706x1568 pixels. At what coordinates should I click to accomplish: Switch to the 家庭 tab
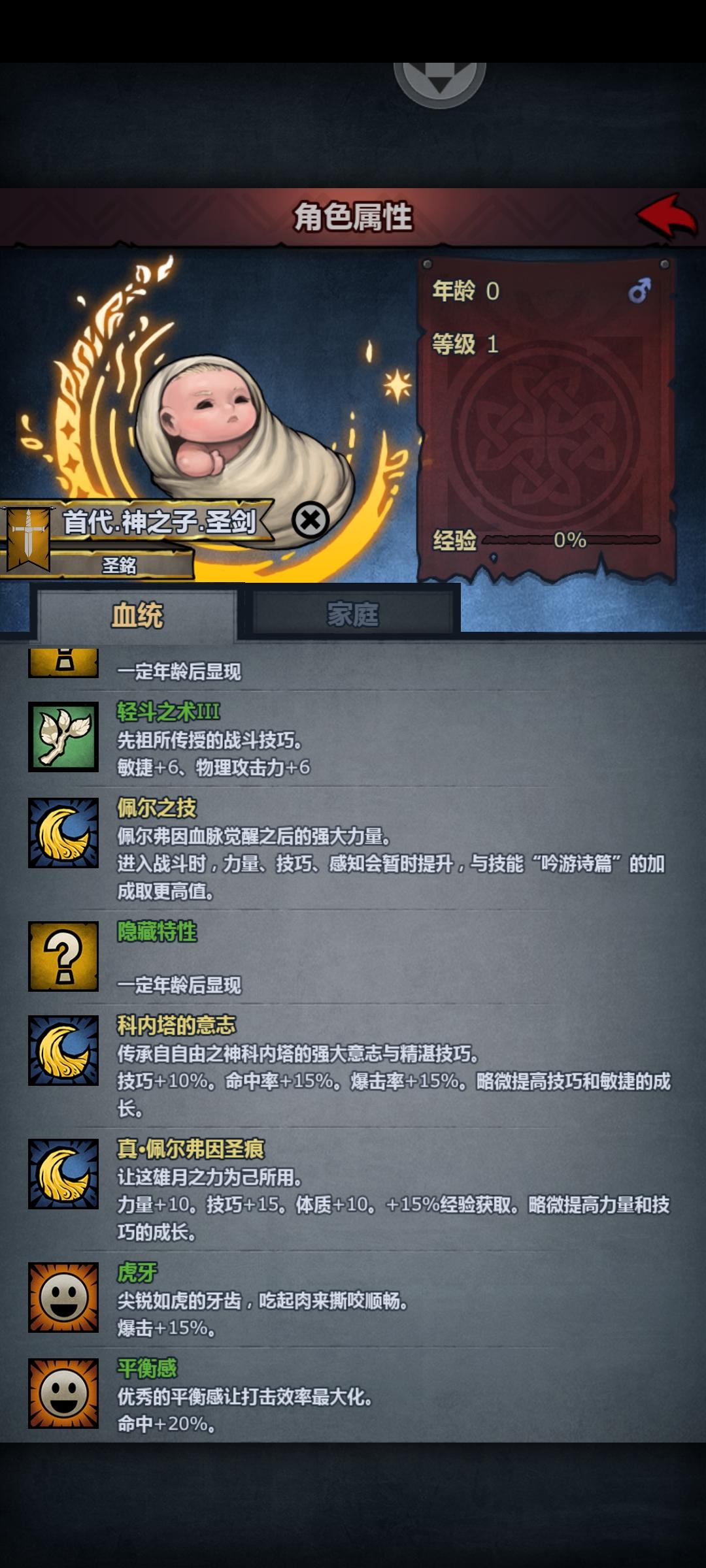(x=353, y=614)
